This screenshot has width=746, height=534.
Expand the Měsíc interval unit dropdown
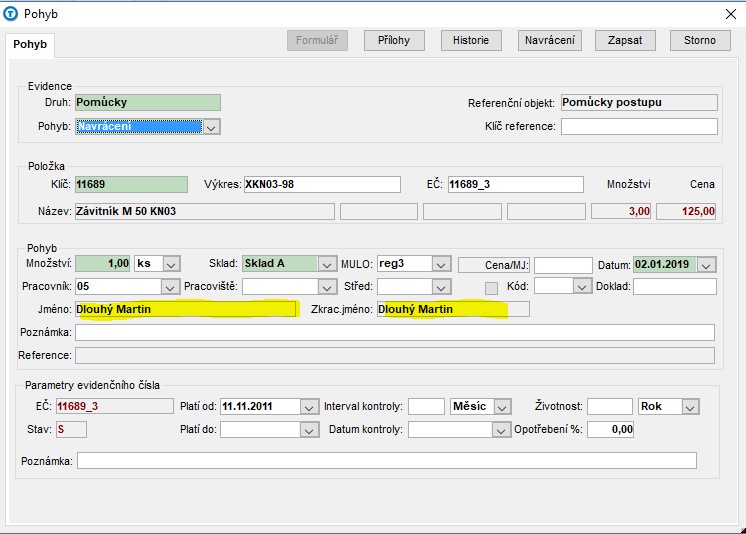[502, 407]
